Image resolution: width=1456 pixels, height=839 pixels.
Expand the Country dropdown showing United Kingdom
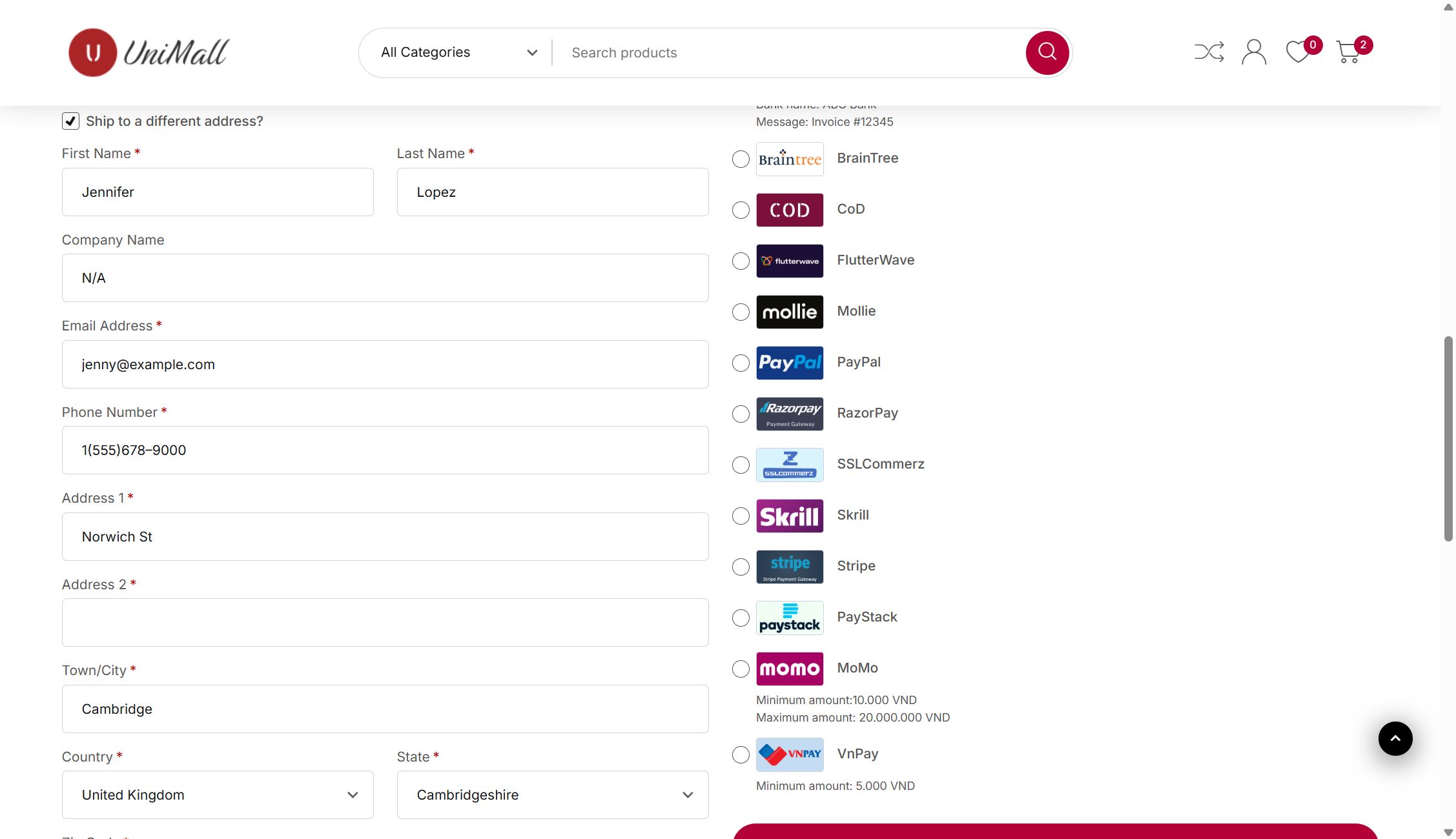pyautogui.click(x=218, y=795)
